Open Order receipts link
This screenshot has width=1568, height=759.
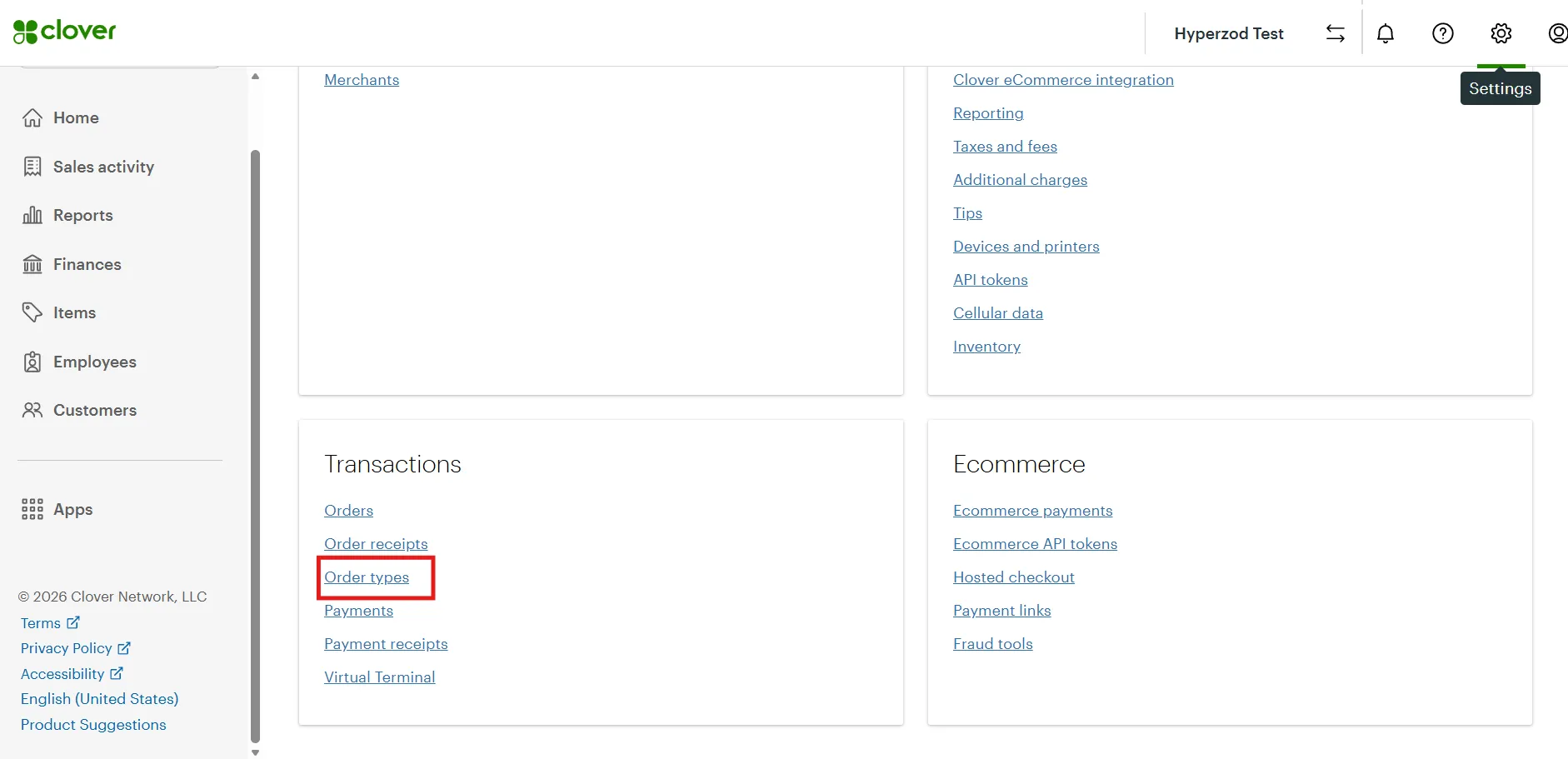click(x=376, y=544)
